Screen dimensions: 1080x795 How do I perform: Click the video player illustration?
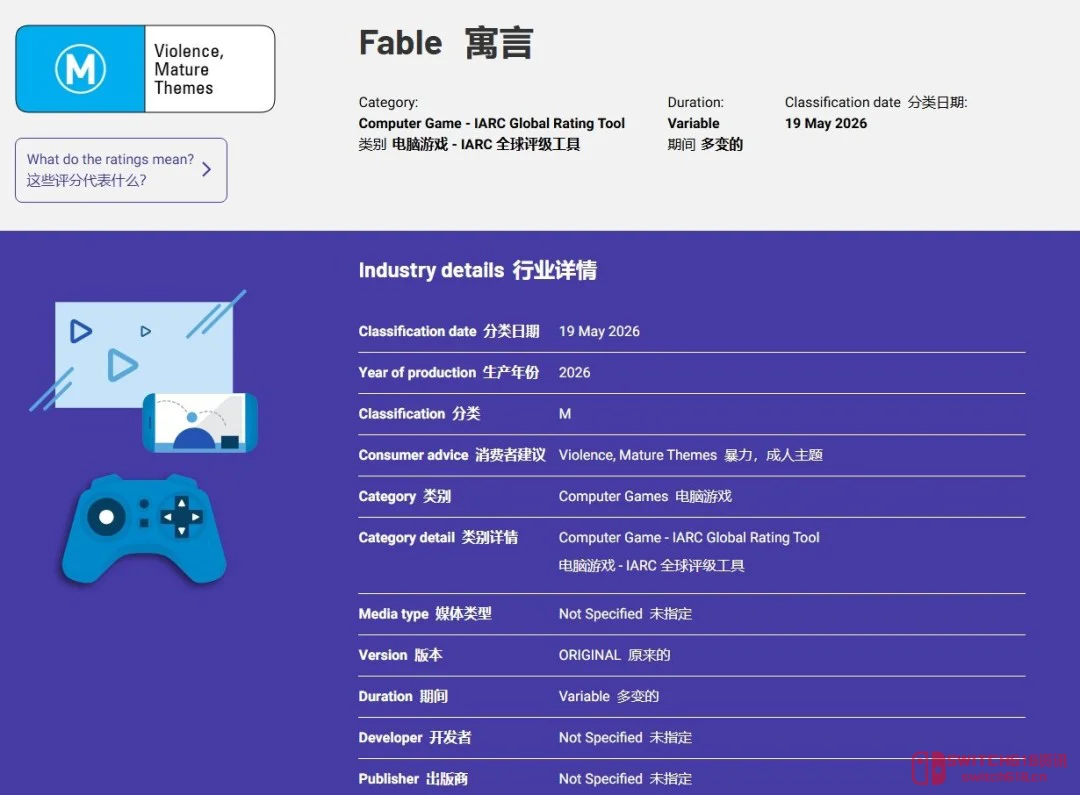pos(138,350)
